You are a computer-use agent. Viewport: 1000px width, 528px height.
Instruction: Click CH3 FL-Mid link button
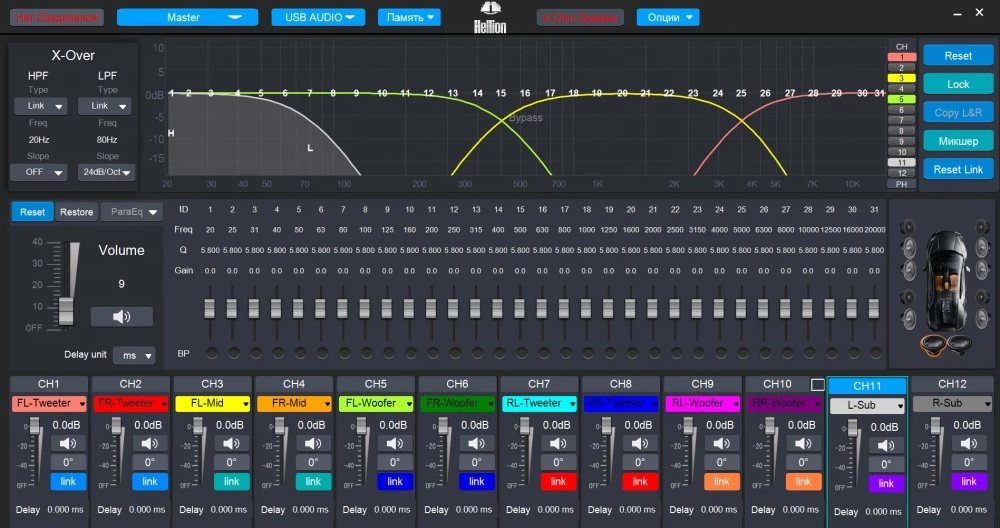point(232,481)
